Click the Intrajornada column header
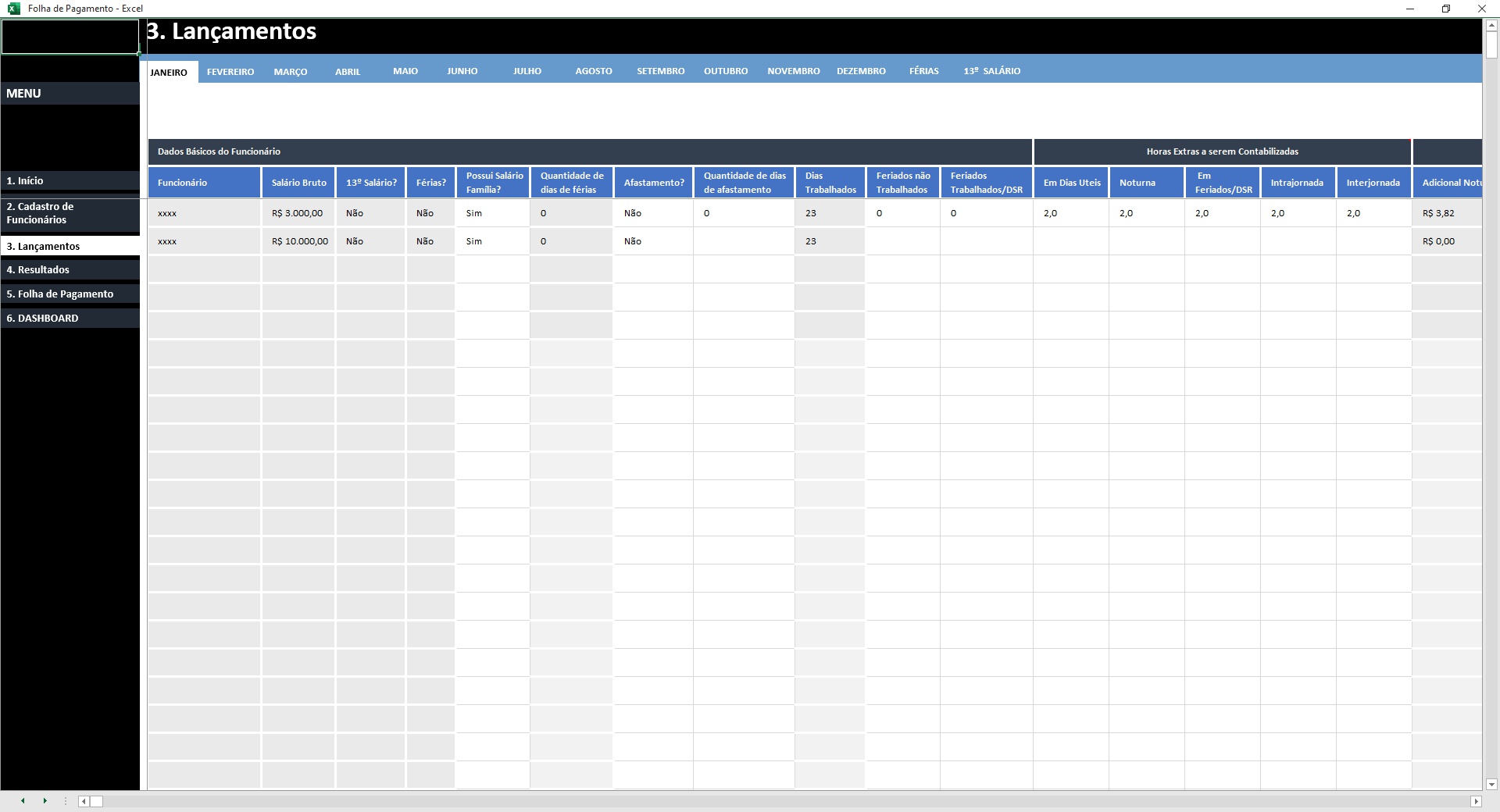The width and height of the screenshot is (1500, 812). point(1298,183)
